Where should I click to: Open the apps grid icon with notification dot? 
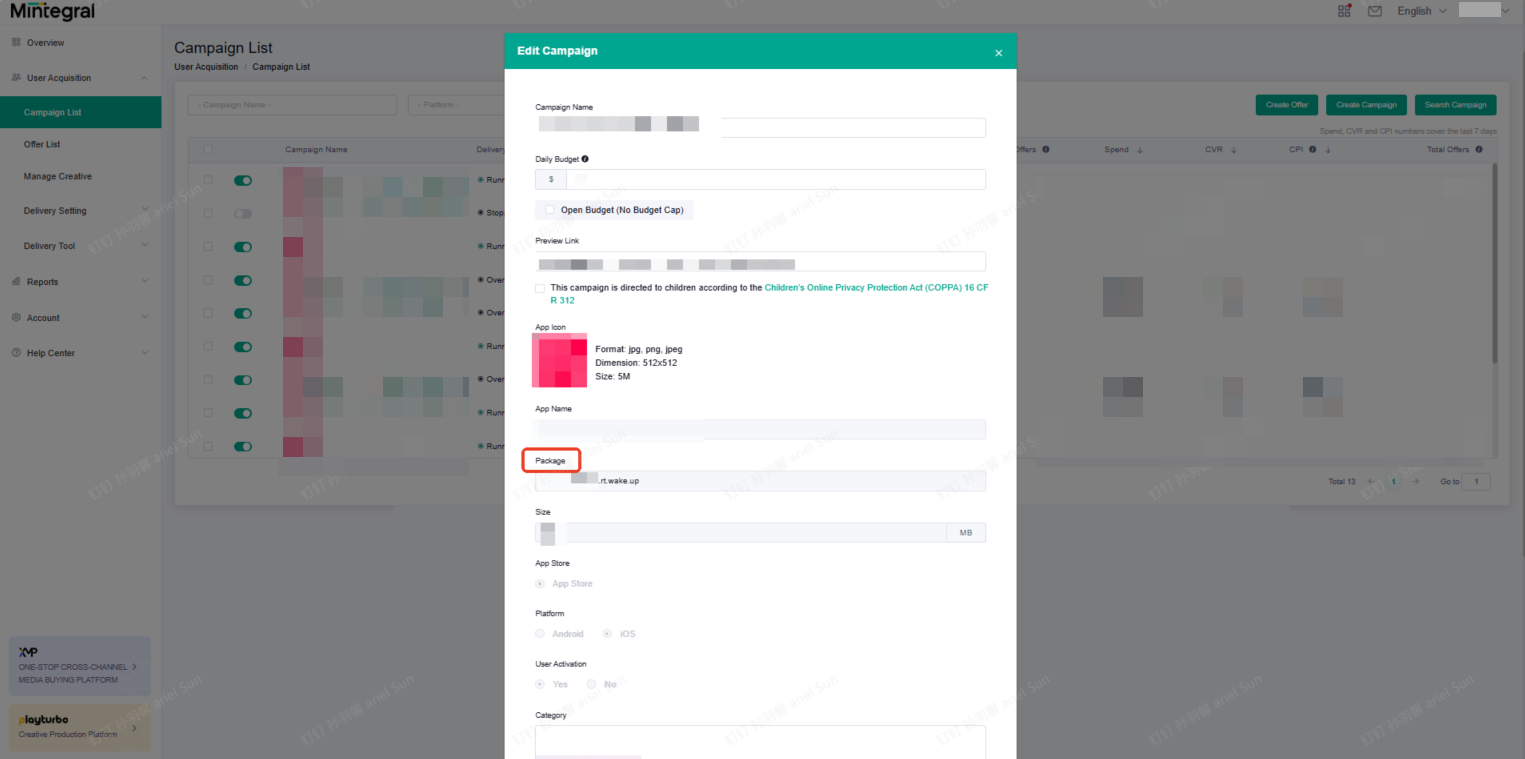pos(1344,10)
